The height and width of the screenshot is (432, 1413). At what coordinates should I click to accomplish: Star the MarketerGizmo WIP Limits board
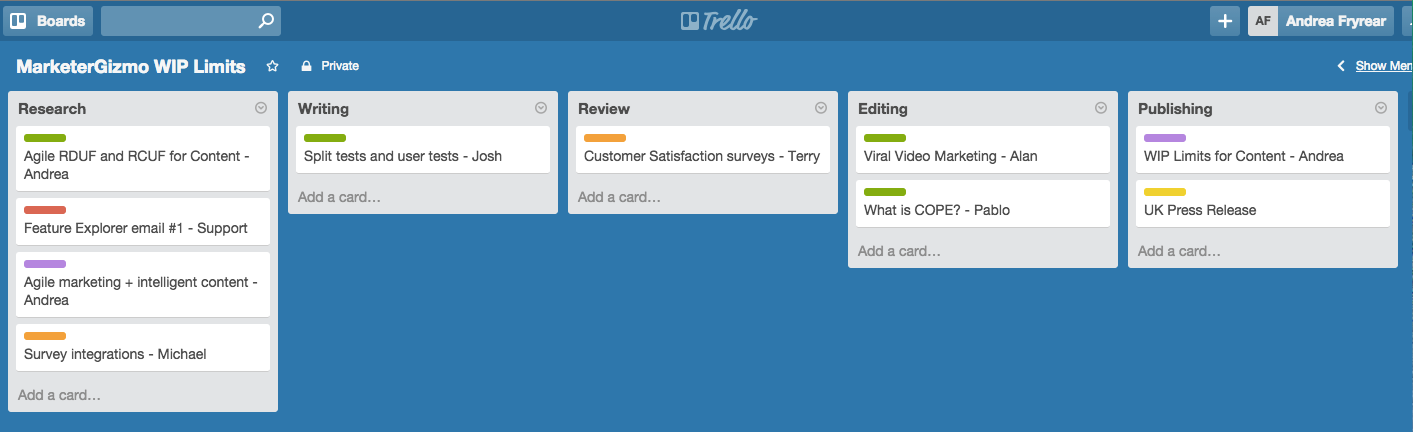click(x=272, y=66)
